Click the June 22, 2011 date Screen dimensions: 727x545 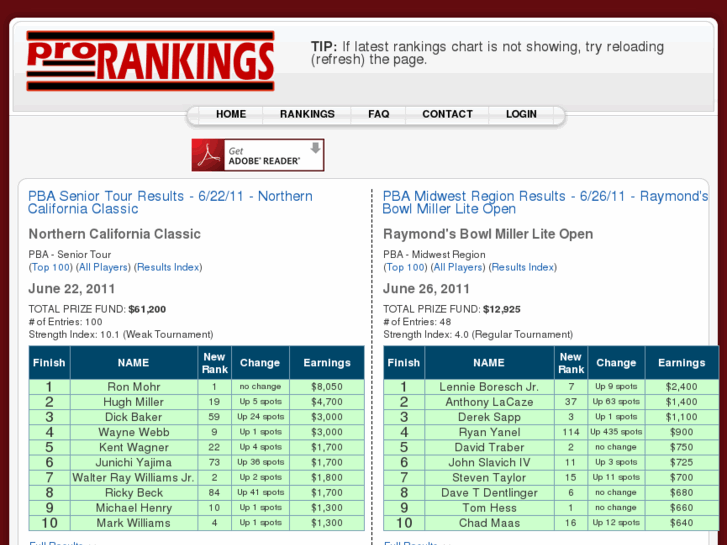71,289
